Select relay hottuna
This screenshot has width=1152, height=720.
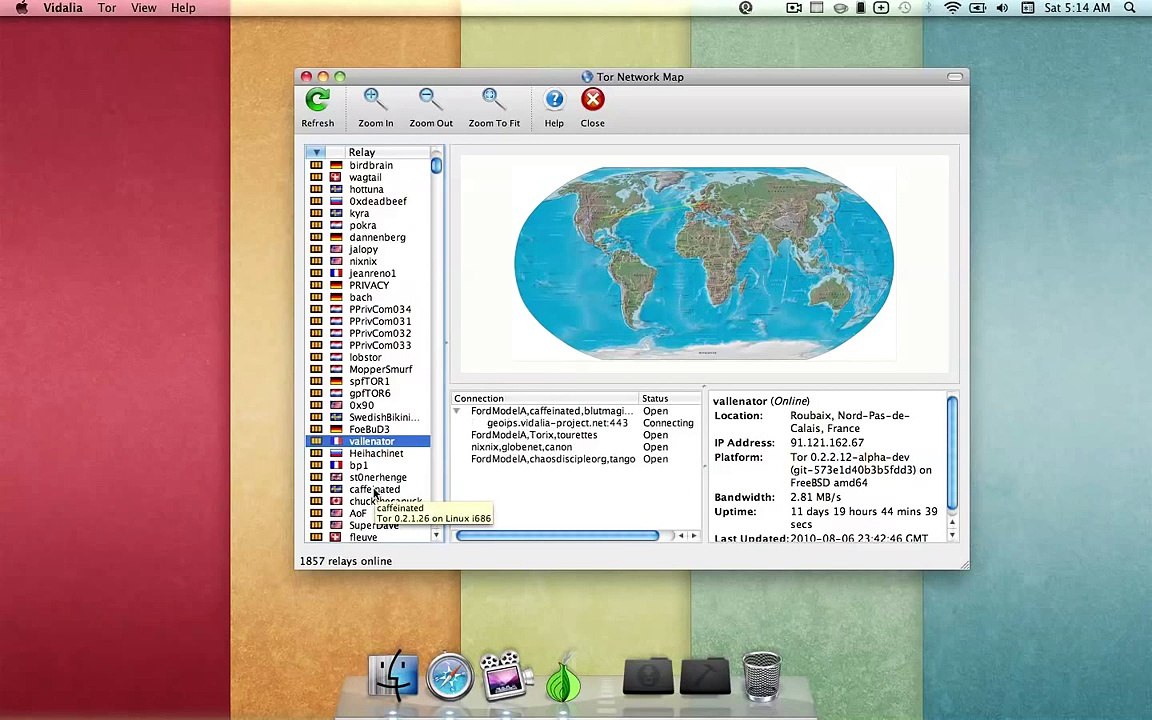368,189
